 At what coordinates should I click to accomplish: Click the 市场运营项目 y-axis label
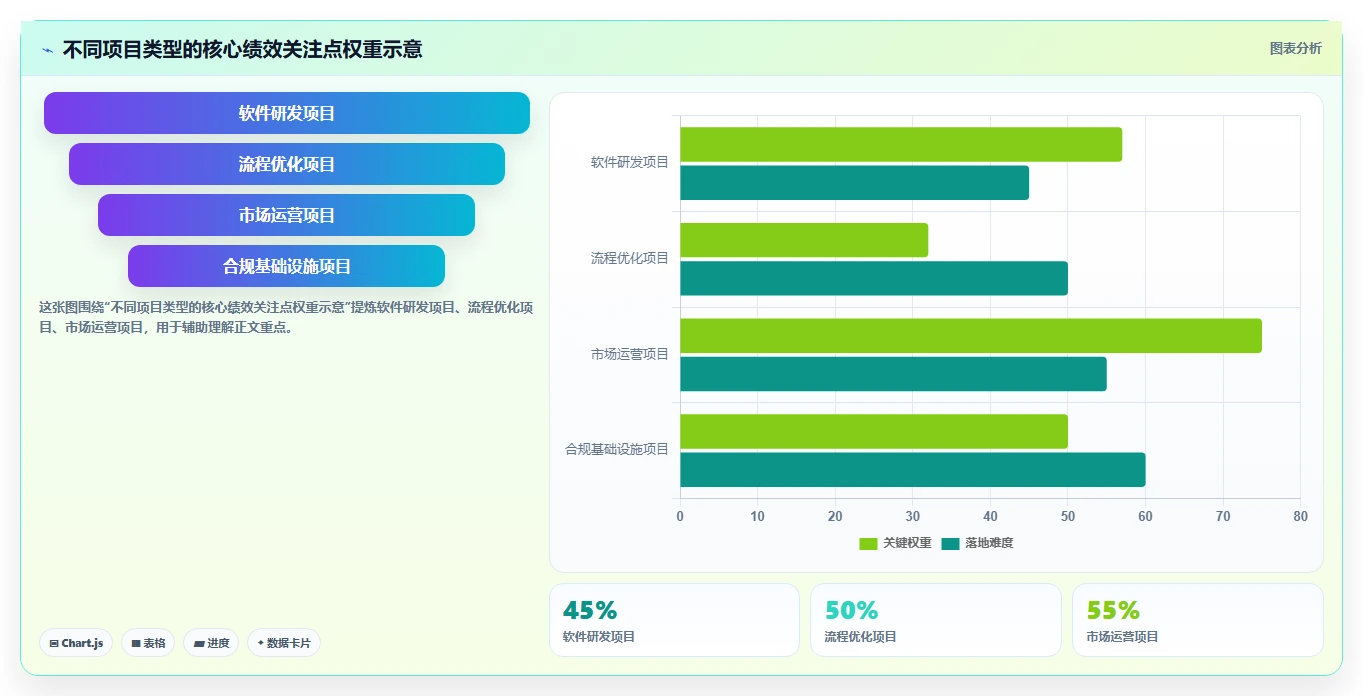629,354
